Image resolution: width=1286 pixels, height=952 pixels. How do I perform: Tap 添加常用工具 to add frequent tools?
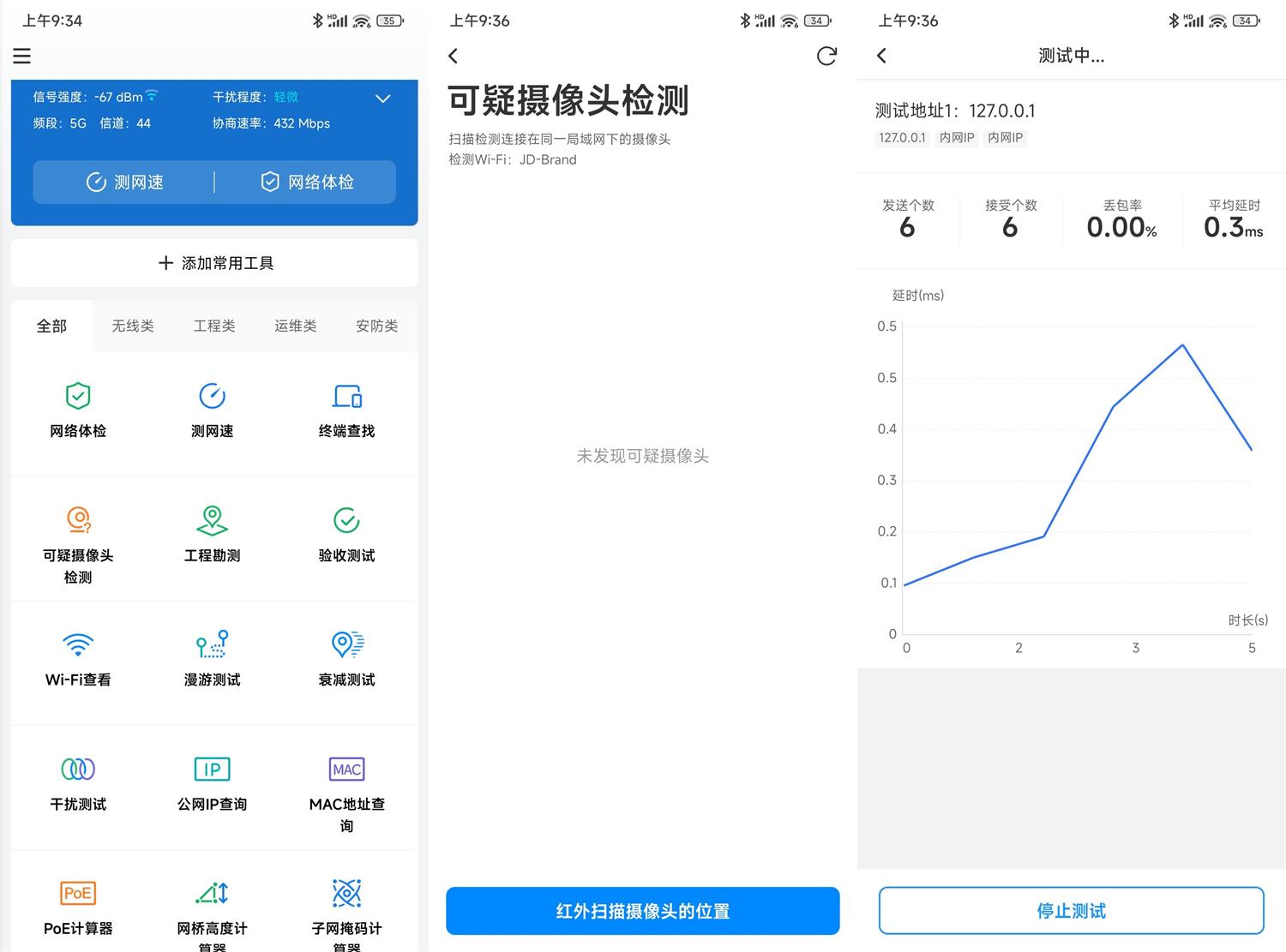coord(213,263)
